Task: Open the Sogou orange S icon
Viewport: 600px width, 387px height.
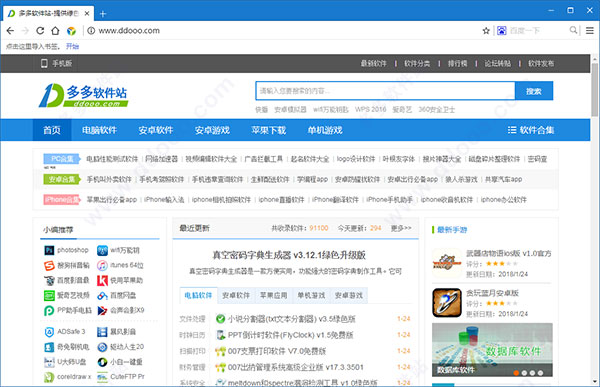Action: click(x=49, y=265)
